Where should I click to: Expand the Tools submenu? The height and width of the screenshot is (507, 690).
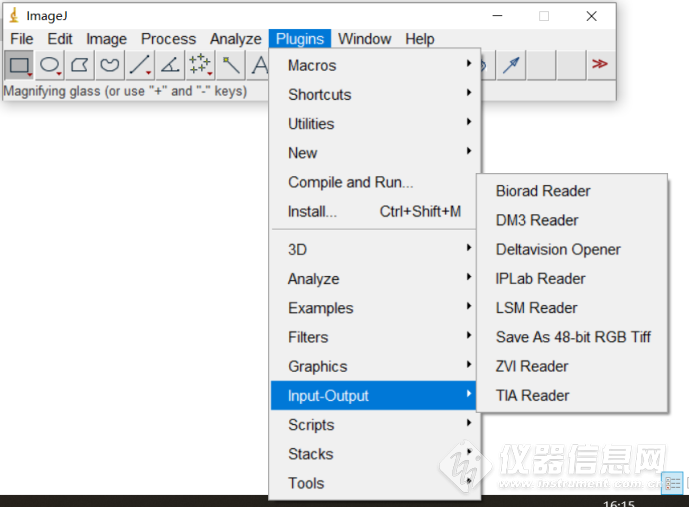coord(374,483)
